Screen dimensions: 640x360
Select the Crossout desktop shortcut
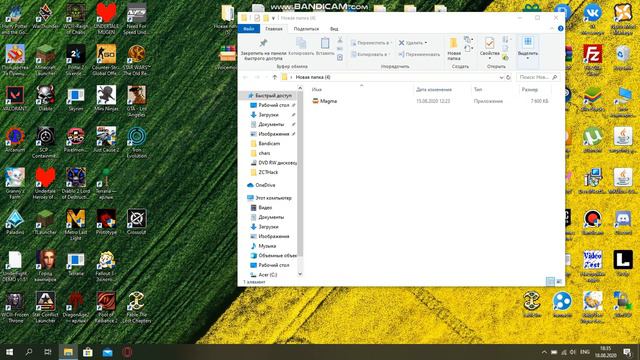coord(136,222)
